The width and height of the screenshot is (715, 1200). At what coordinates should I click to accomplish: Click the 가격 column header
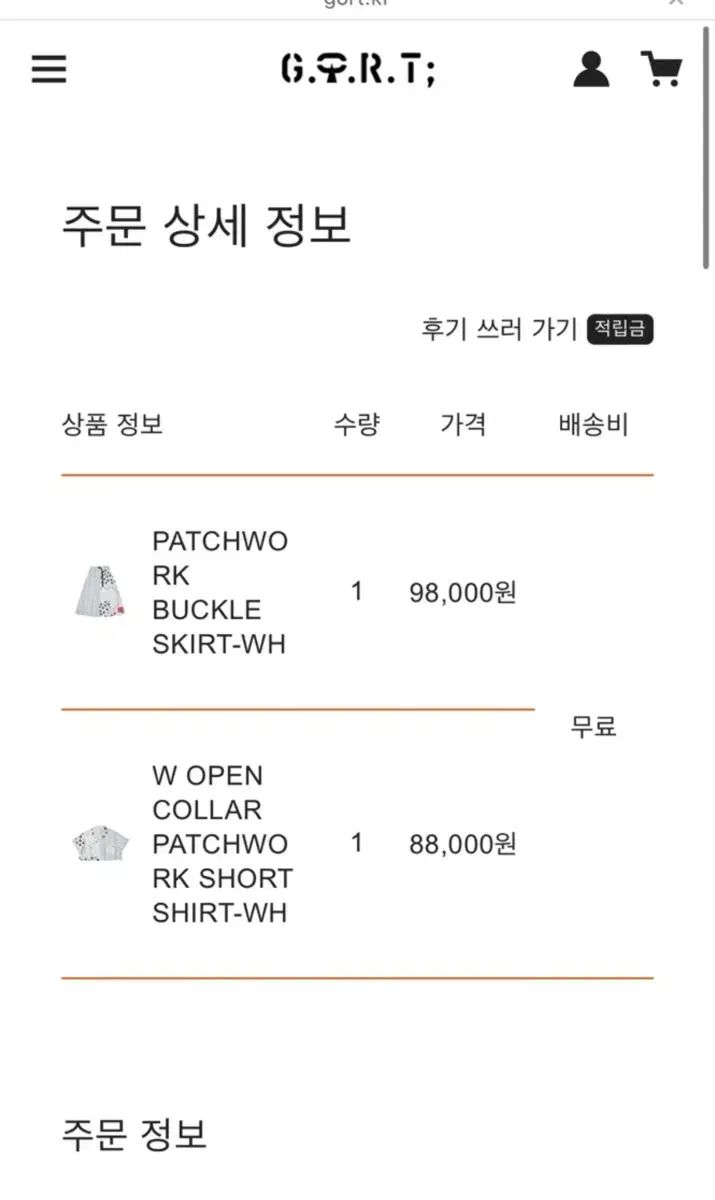click(463, 424)
